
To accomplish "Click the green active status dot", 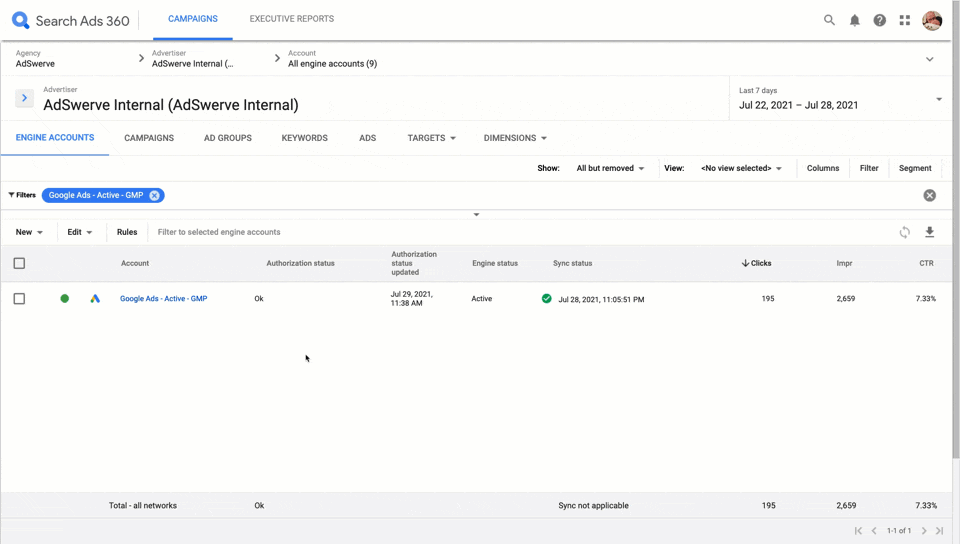I will pyautogui.click(x=64, y=299).
